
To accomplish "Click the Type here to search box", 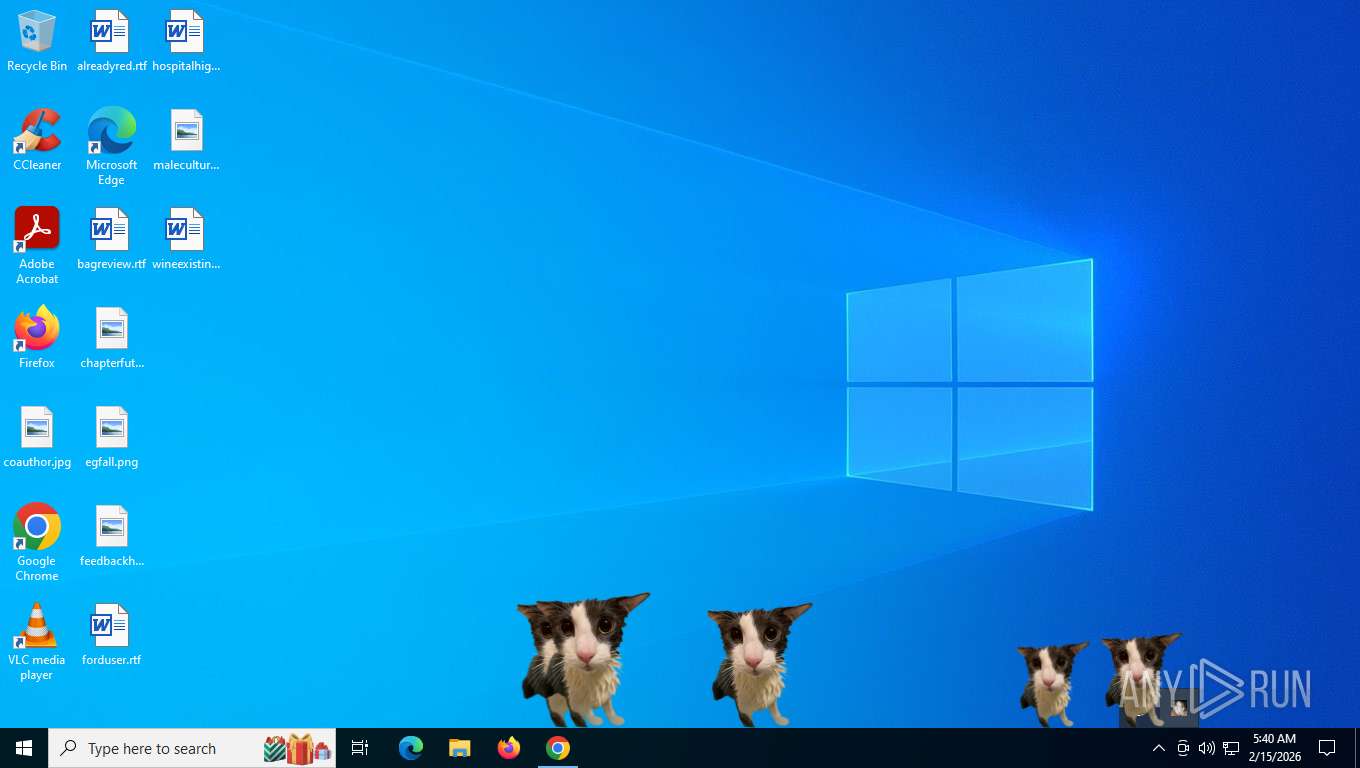I will 192,748.
